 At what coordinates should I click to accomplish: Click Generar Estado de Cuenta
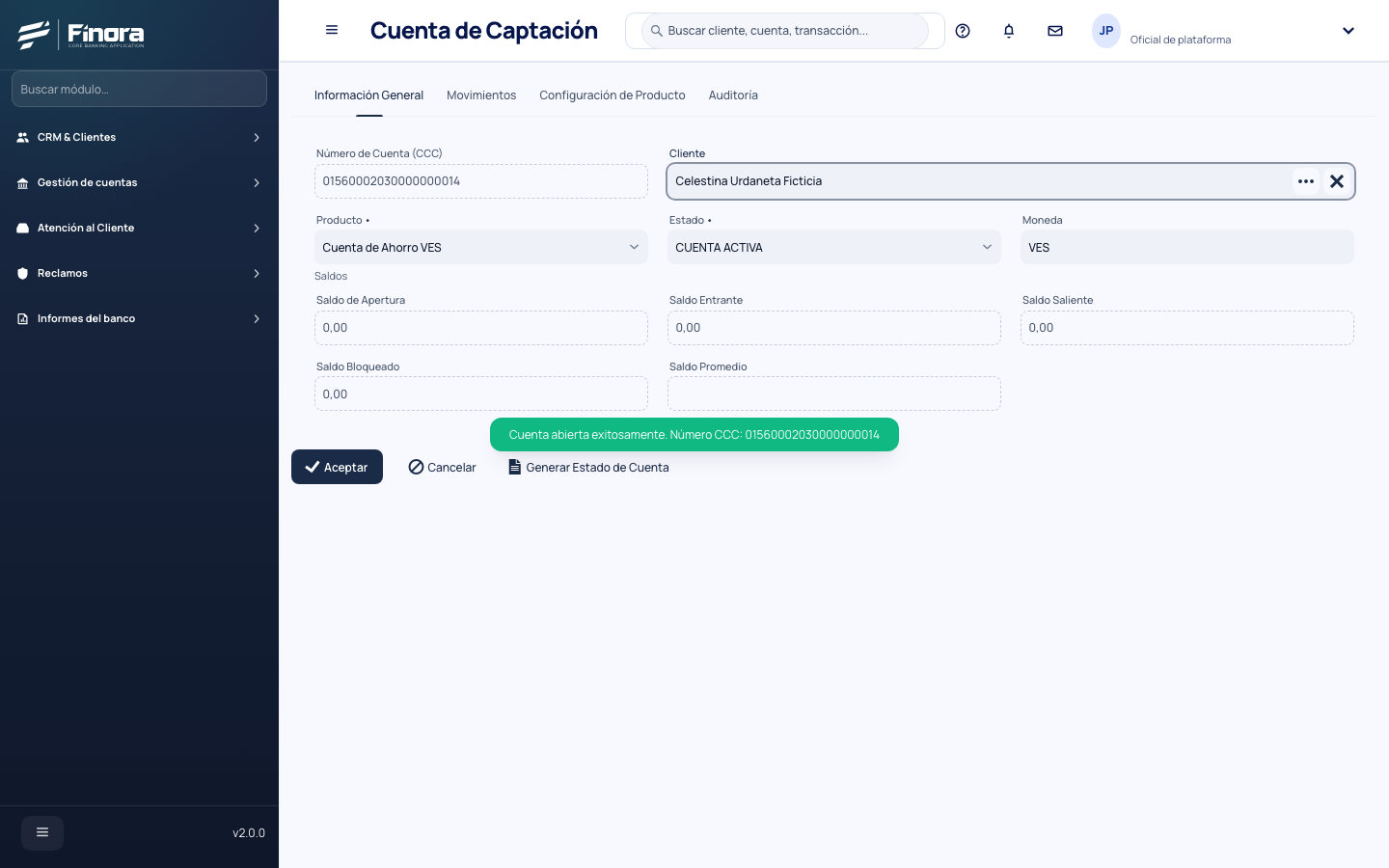point(588,467)
